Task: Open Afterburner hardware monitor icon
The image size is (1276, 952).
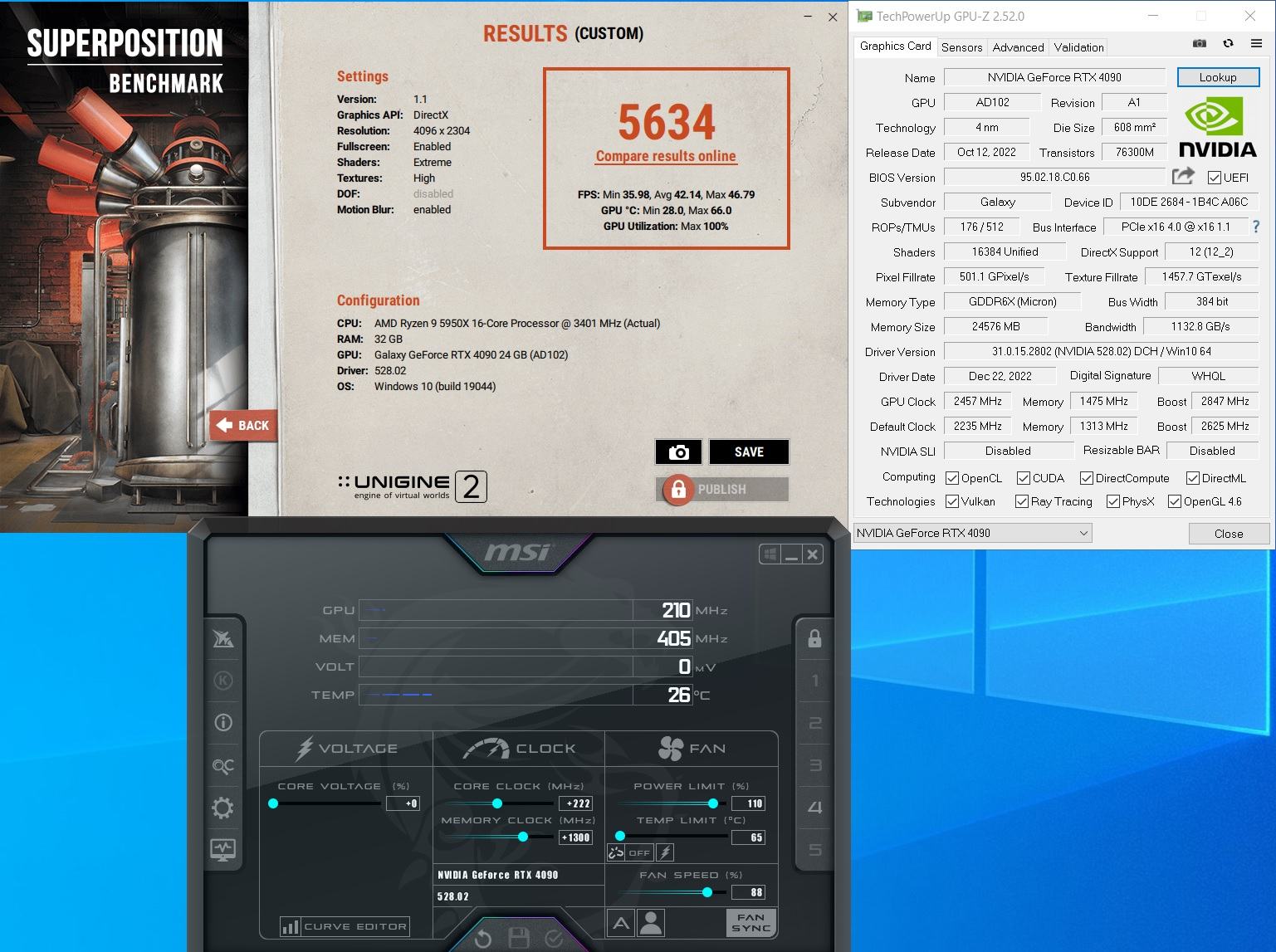Action: [223, 850]
